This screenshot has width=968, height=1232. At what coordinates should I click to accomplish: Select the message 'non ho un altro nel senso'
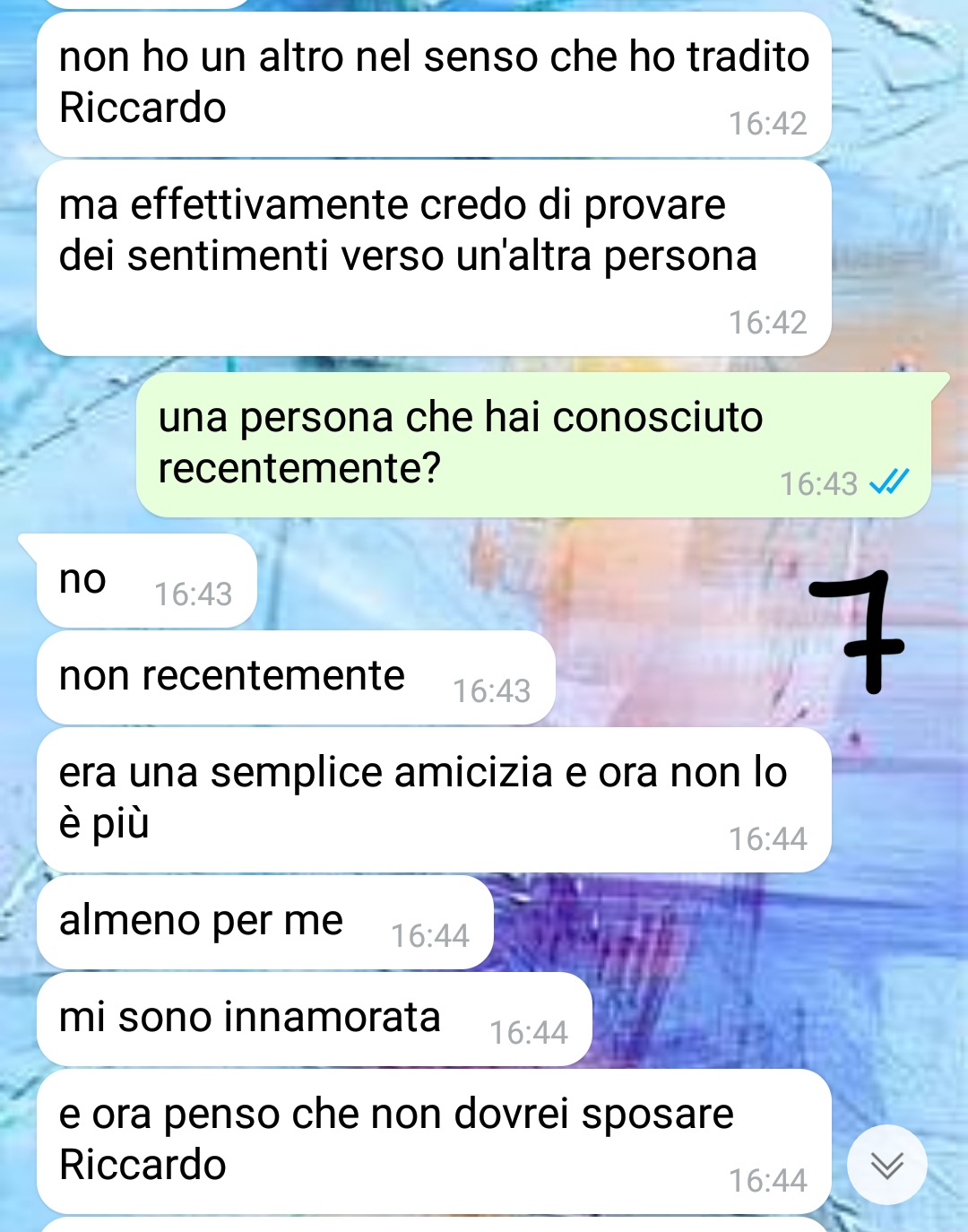point(434,84)
